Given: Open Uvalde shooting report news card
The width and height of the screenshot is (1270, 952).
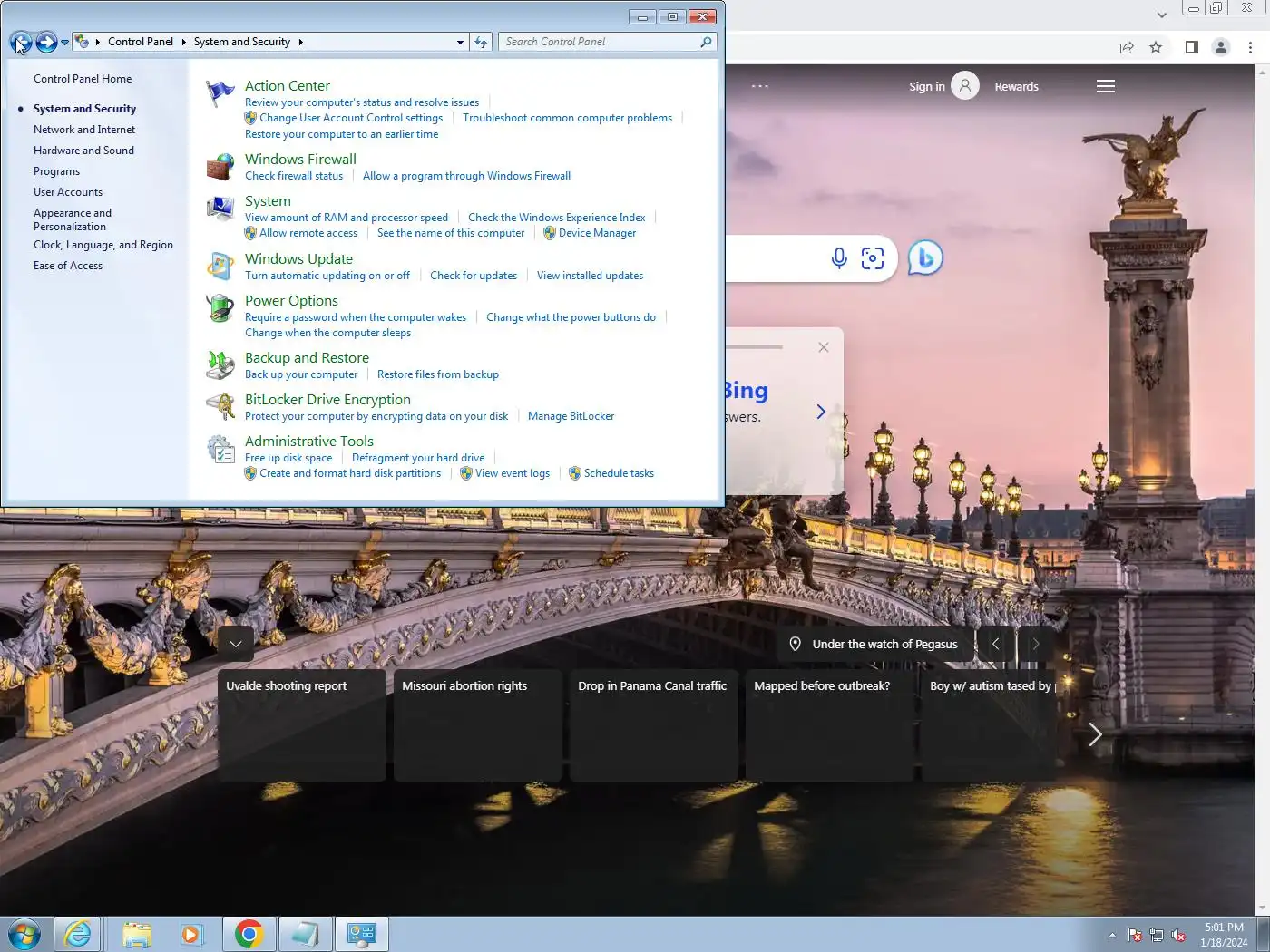Looking at the screenshot, I should 302,725.
